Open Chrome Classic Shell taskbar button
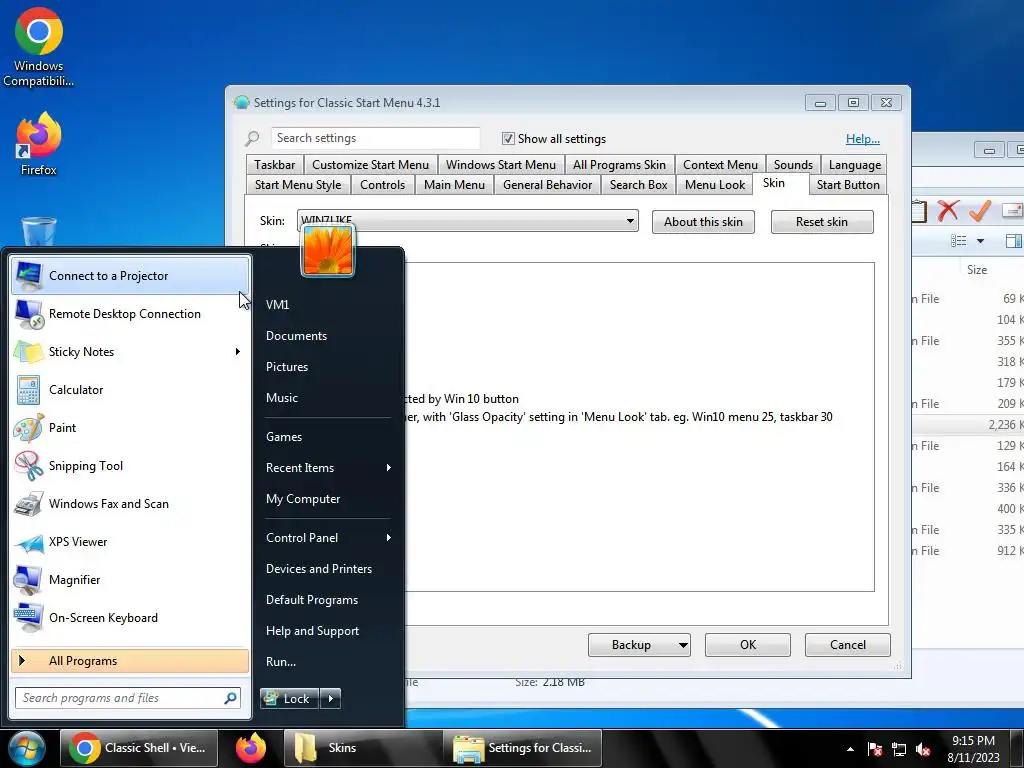The height and width of the screenshot is (768, 1024). [139, 748]
